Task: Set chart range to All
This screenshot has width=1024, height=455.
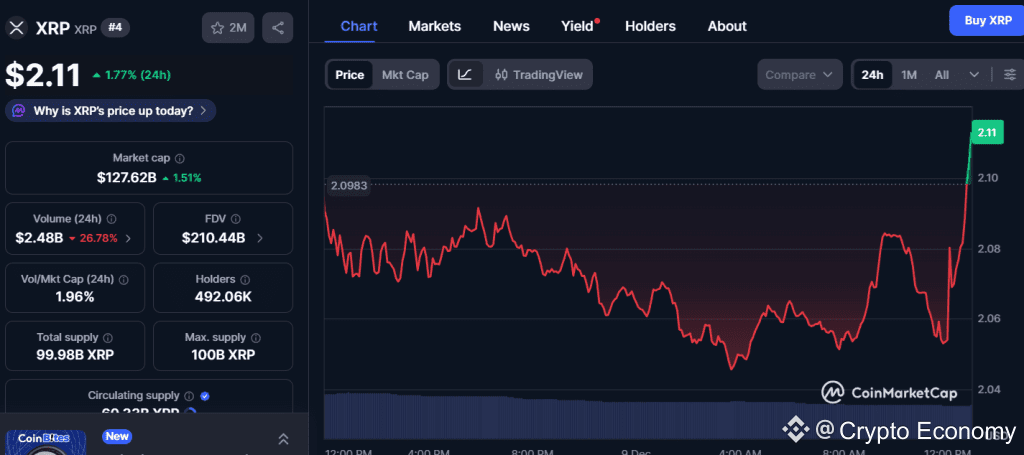Action: pos(941,74)
